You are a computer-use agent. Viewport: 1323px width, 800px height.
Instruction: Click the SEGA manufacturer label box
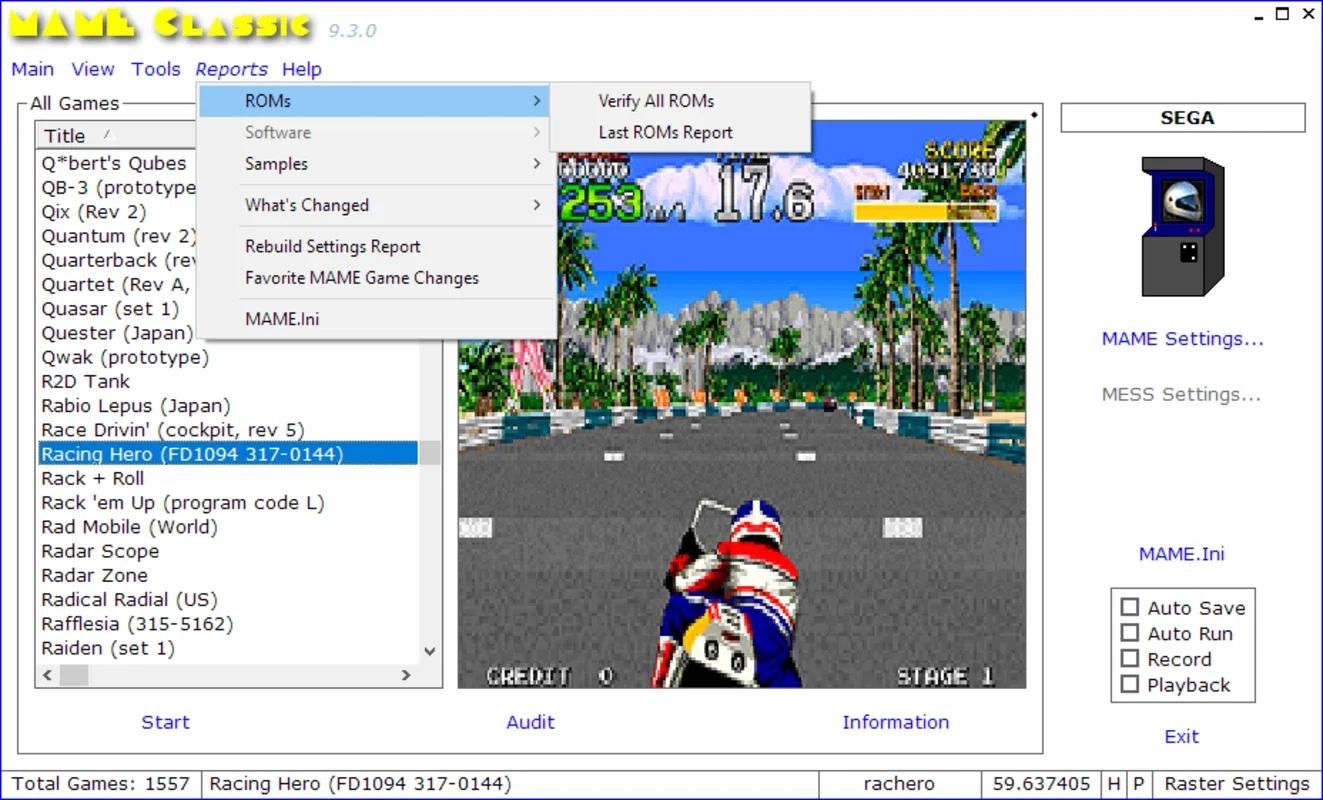point(1183,118)
